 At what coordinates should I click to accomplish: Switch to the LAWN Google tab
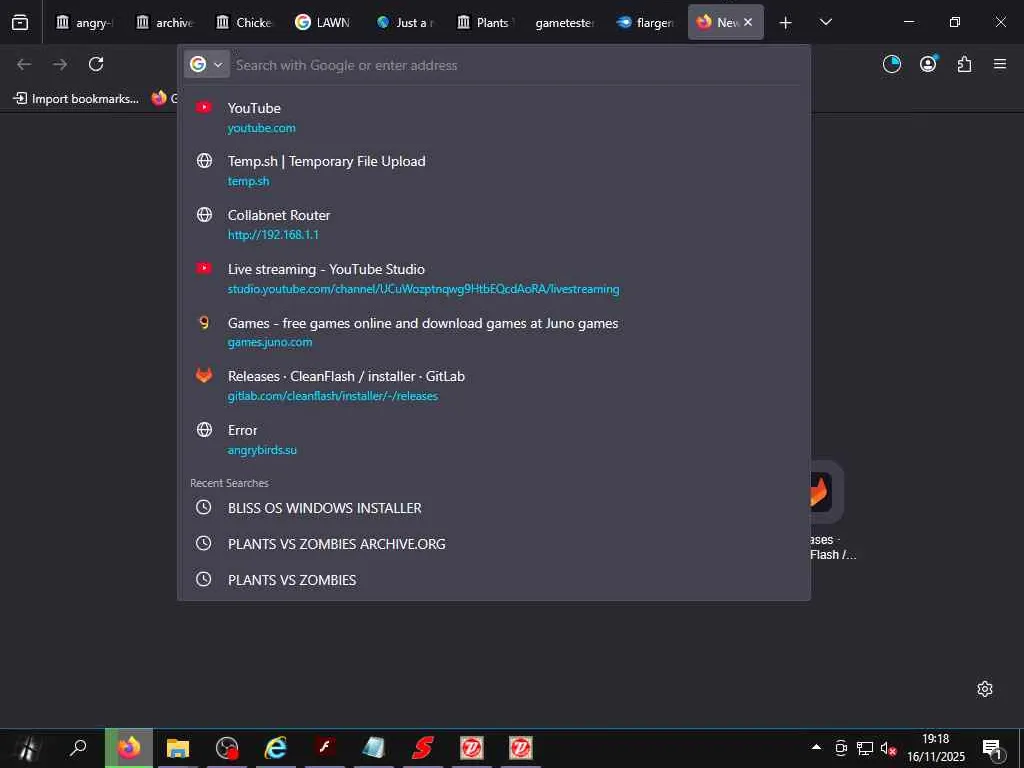click(323, 23)
